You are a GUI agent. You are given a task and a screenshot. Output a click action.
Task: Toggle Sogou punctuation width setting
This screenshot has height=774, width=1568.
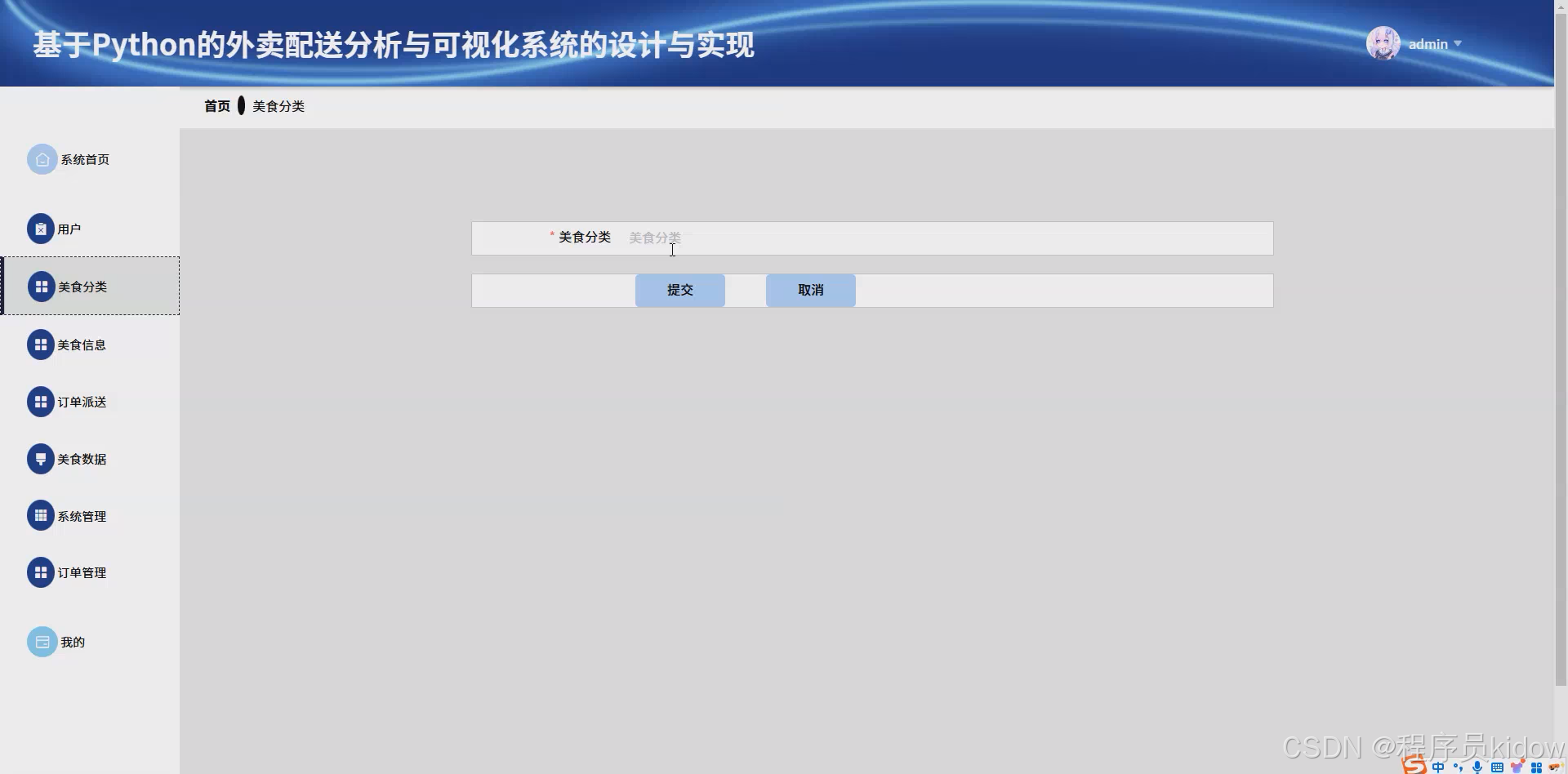click(1459, 767)
